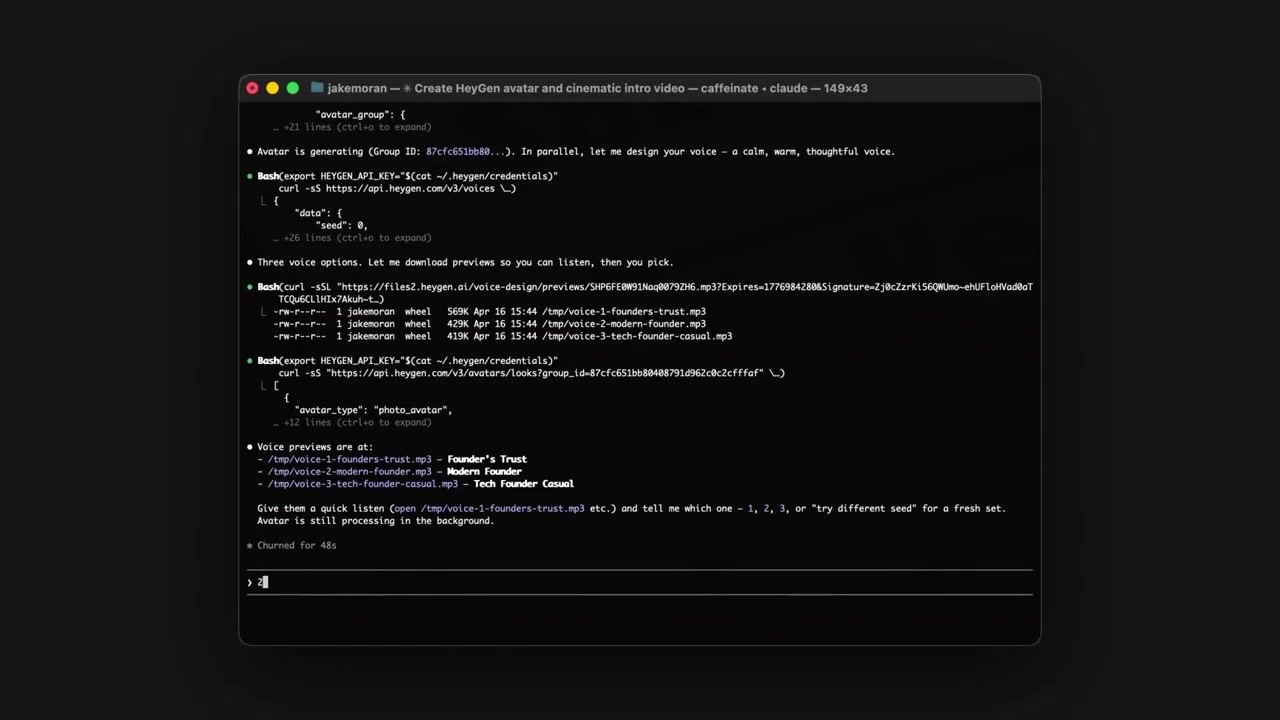Open the Group ID 87cfc651bb80 link
The width and height of the screenshot is (1280, 720).
pos(468,152)
